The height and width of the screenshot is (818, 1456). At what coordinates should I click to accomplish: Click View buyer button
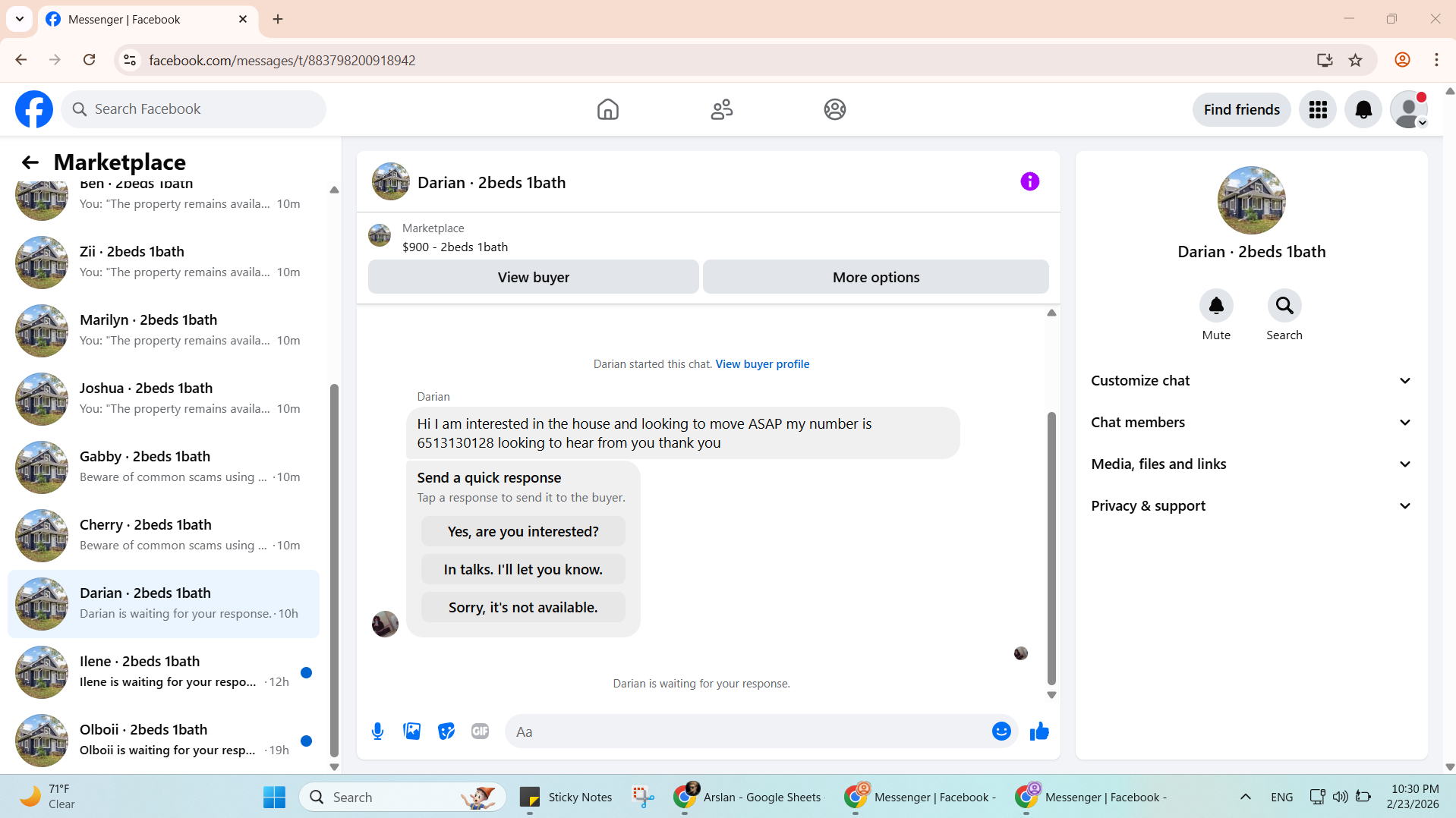click(x=533, y=277)
